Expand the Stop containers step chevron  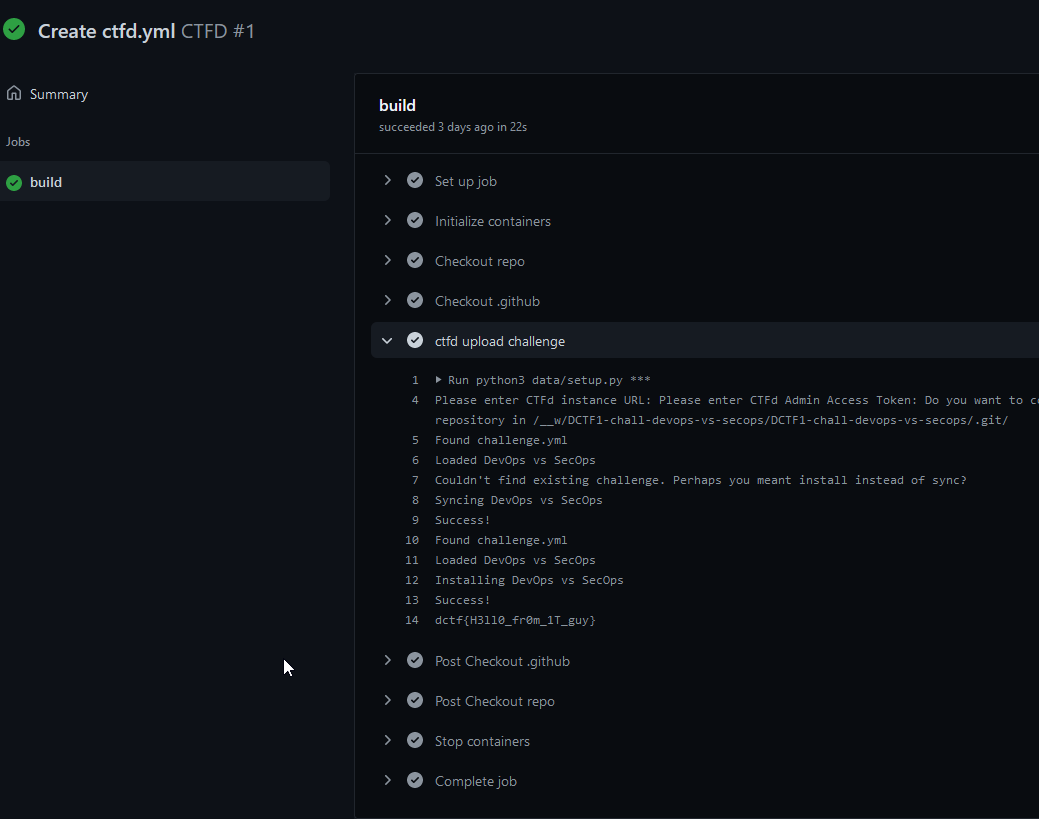[388, 740]
